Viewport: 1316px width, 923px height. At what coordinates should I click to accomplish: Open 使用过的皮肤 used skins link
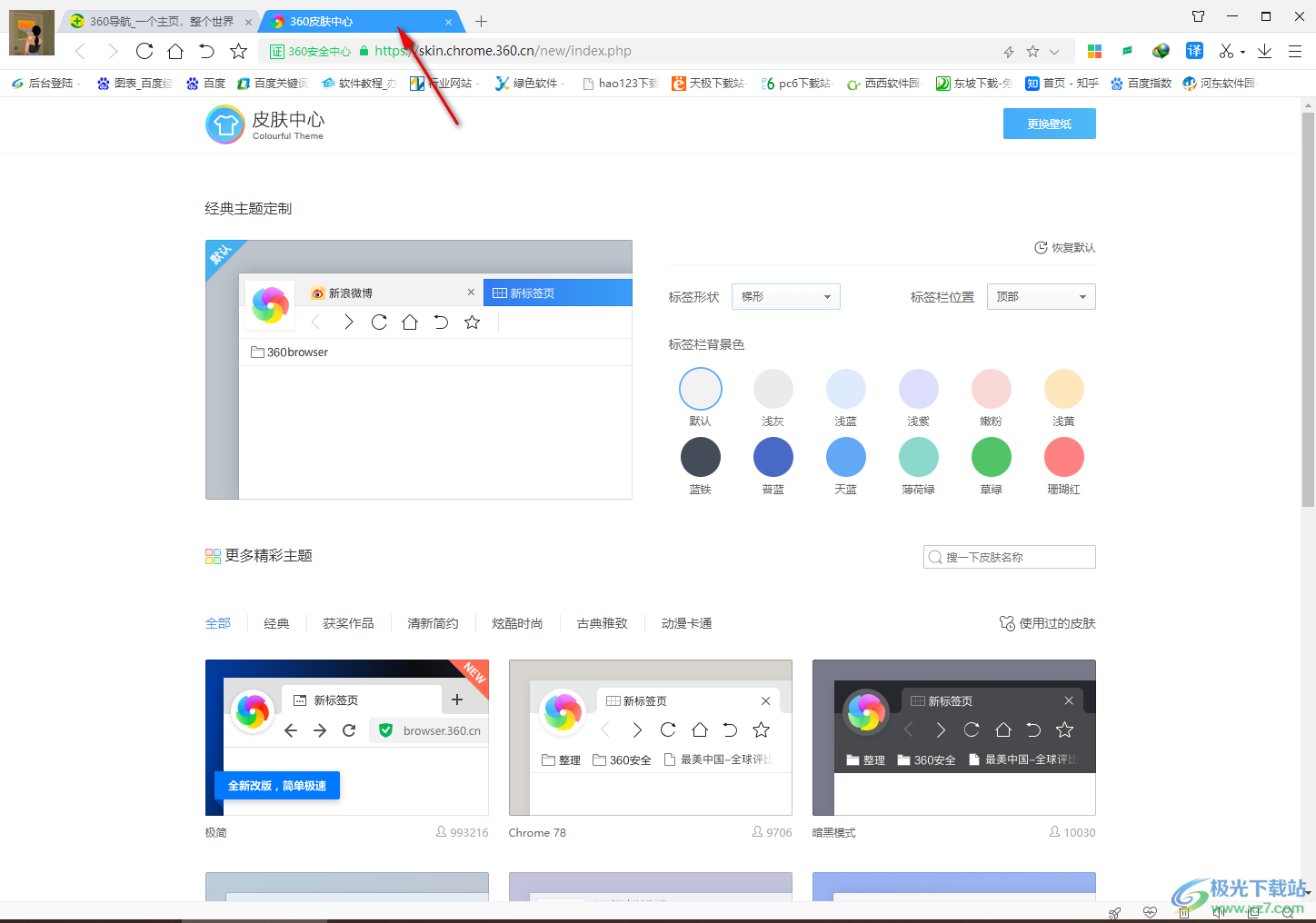1047,623
